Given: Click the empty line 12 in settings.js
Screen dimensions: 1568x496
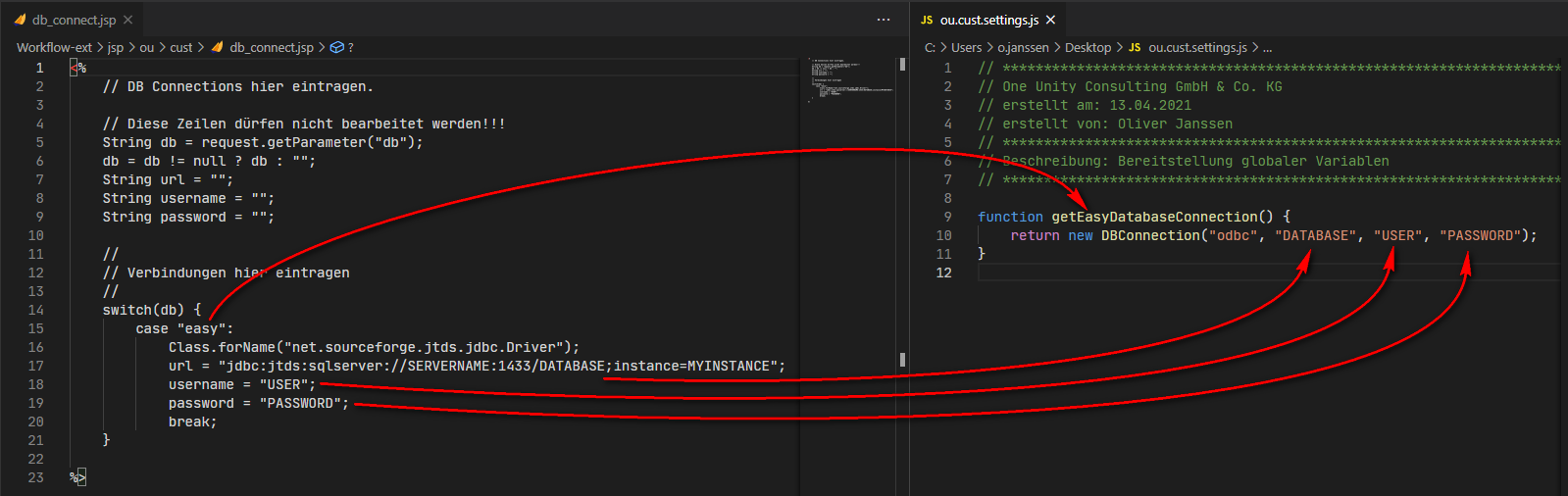Looking at the screenshot, I should (x=1269, y=273).
